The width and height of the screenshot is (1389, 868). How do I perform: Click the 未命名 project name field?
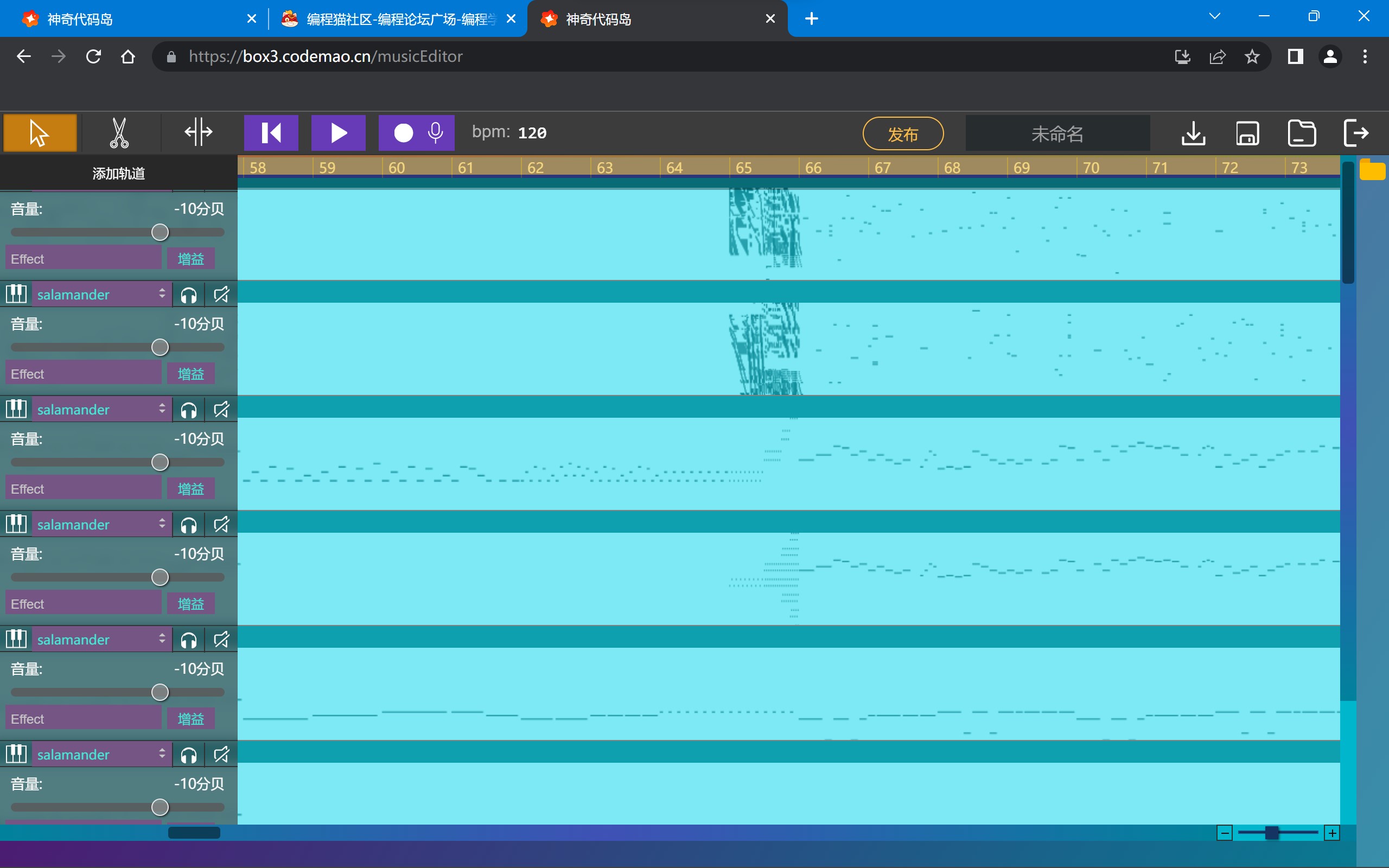[1057, 134]
